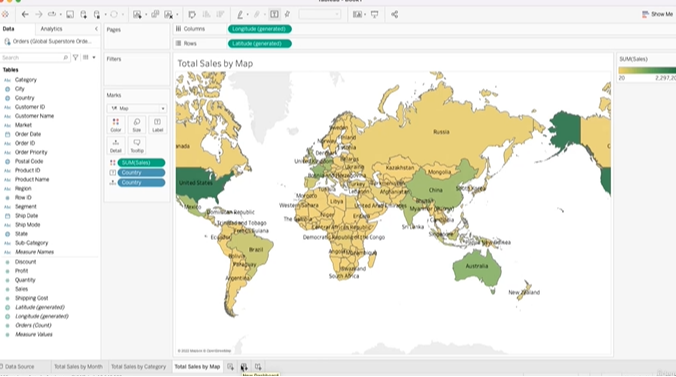Expand the clear sheet dropdown arrow

coord(177,15)
